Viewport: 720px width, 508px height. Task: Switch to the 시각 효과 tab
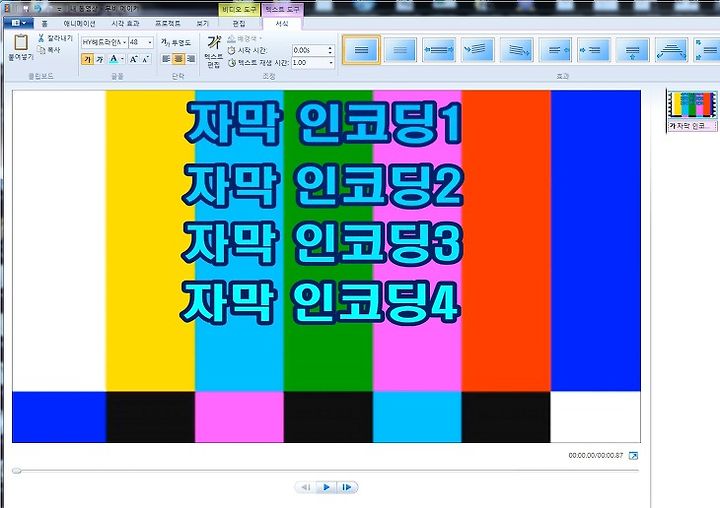click(125, 23)
